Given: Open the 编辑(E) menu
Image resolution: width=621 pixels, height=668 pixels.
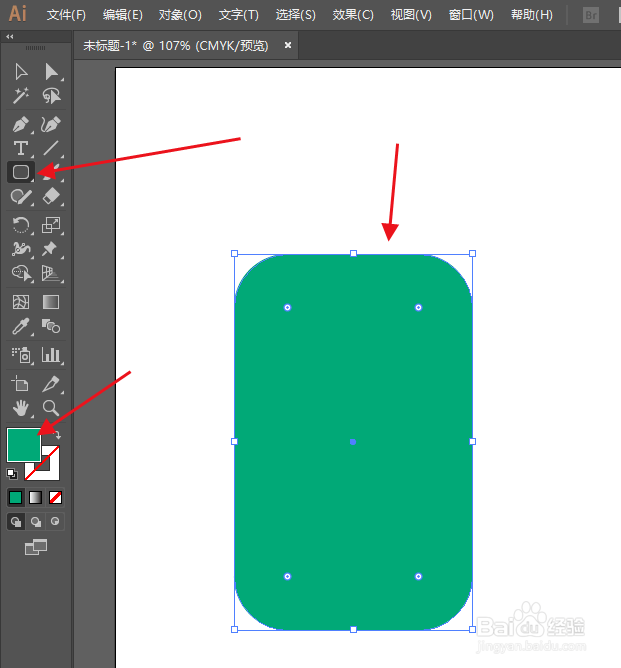Looking at the screenshot, I should click(x=123, y=15).
